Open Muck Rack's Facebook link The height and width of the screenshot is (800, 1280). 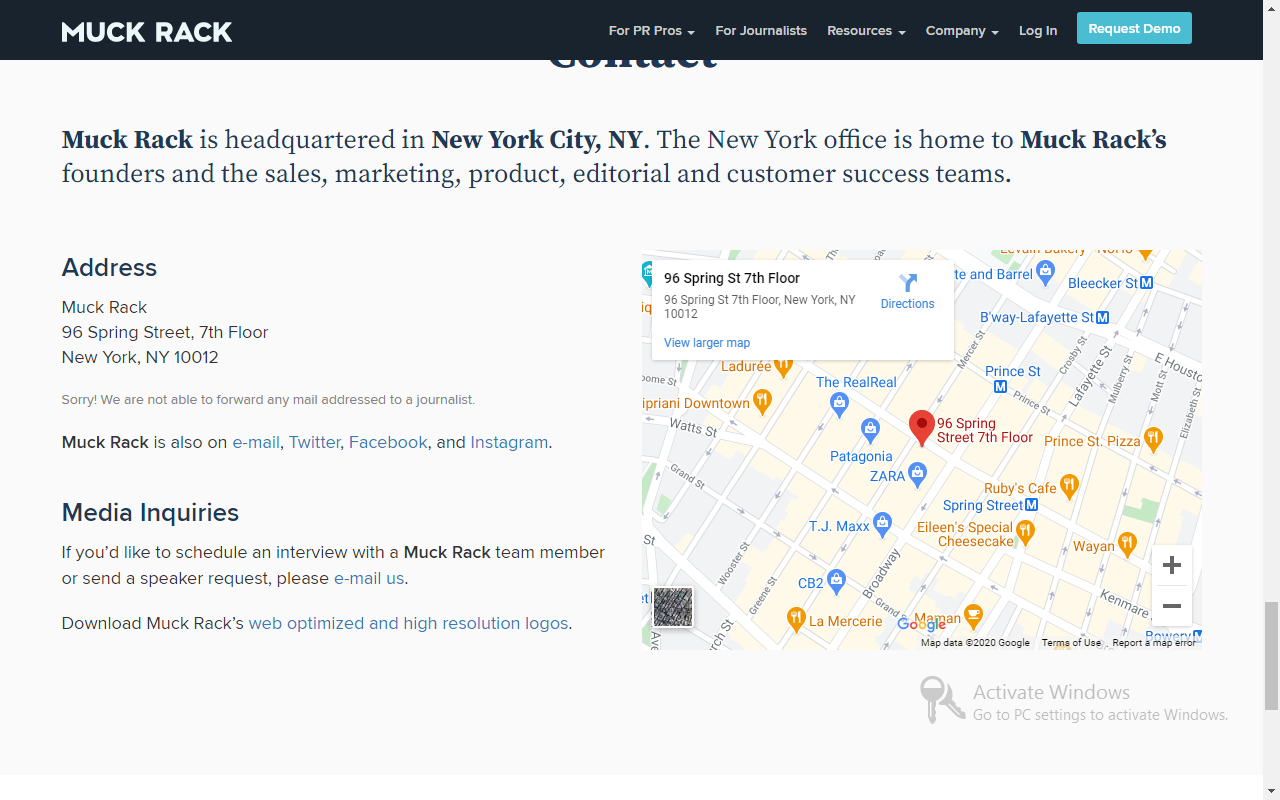[x=388, y=442]
